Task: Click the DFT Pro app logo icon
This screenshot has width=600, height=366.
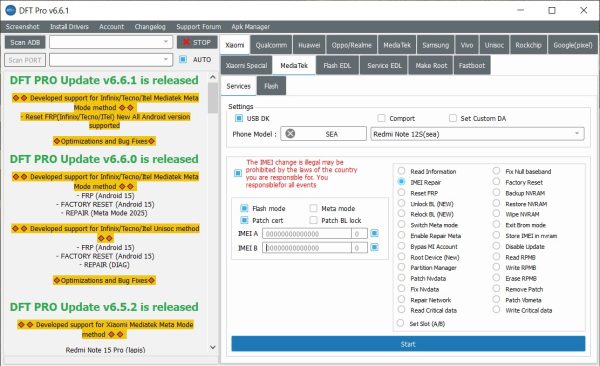Action: tap(11, 10)
